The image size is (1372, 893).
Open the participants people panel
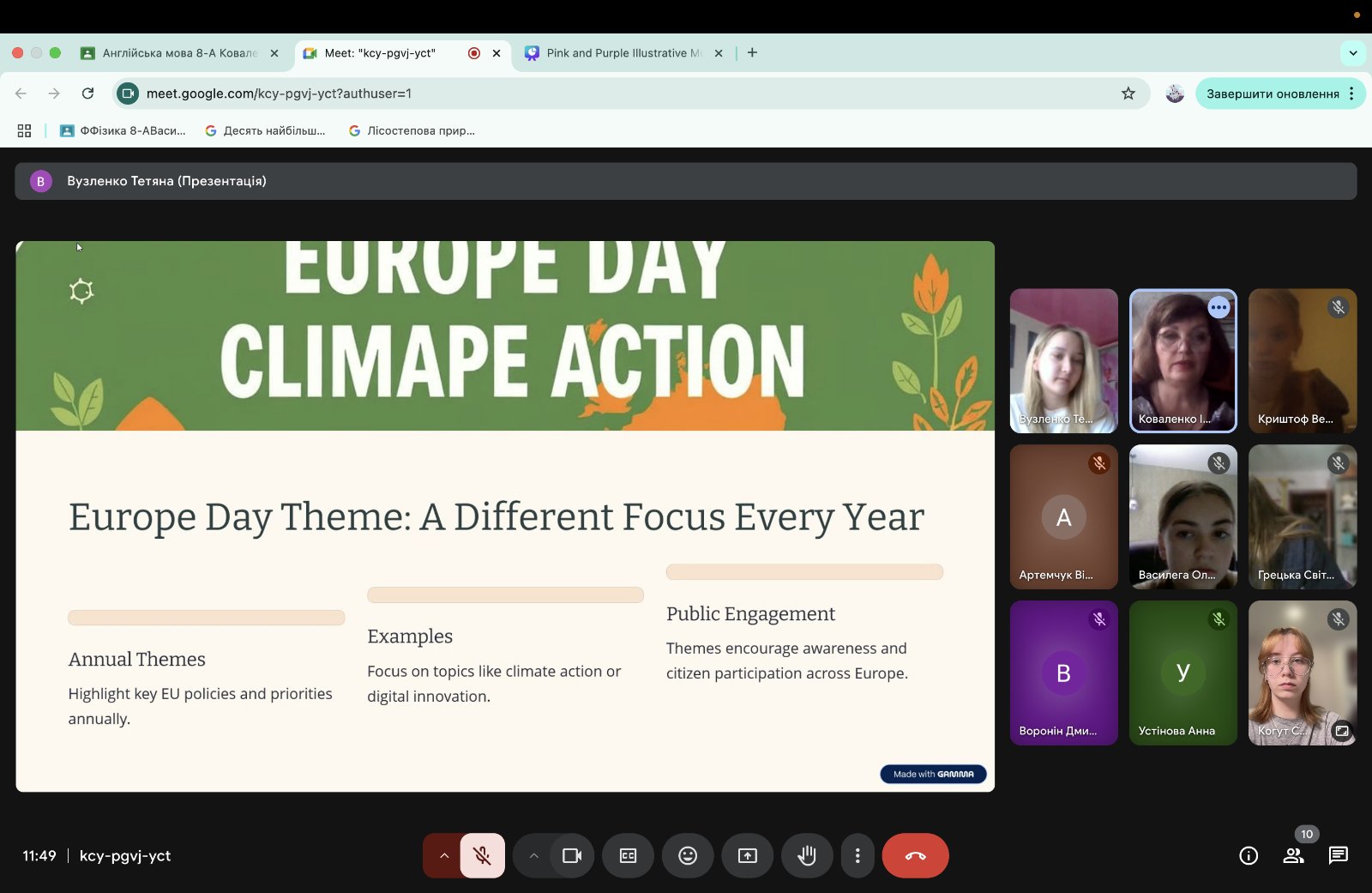tap(1293, 855)
